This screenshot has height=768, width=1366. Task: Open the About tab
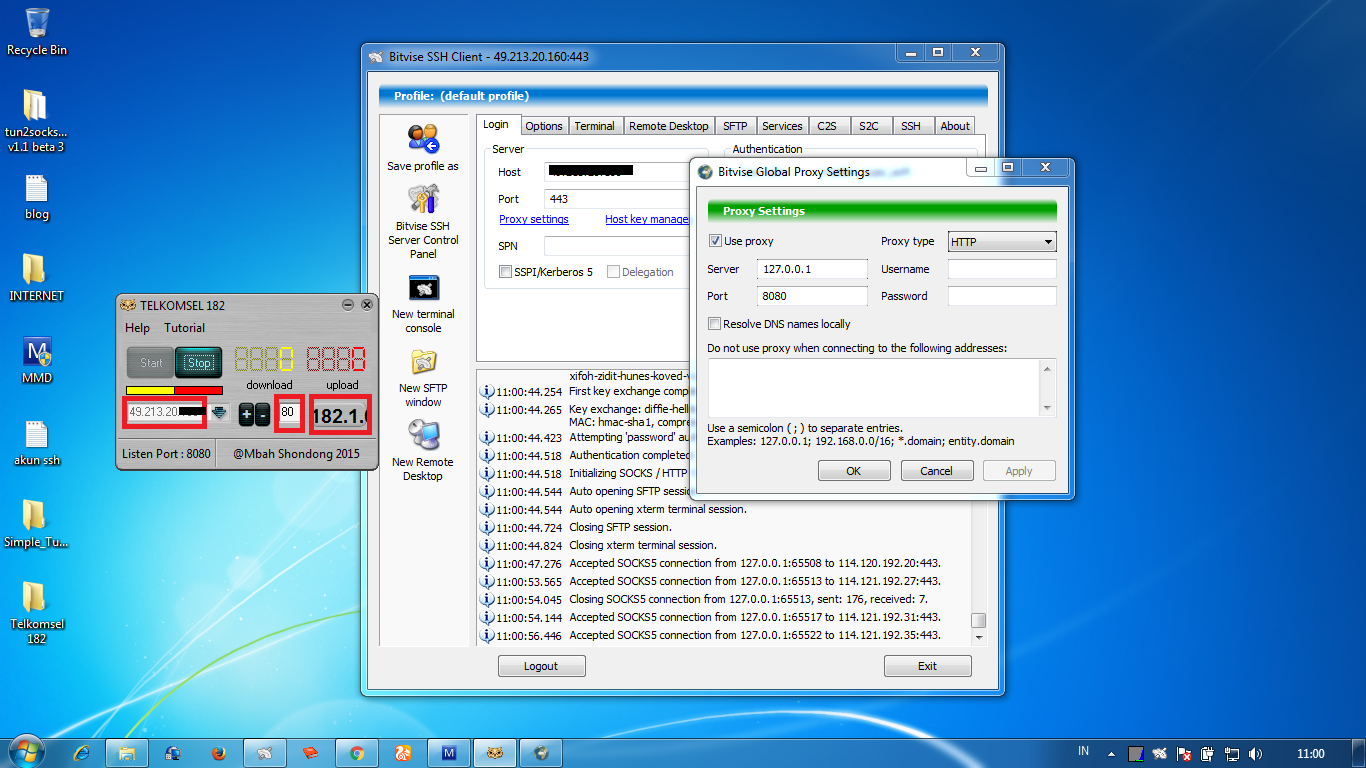[x=955, y=126]
